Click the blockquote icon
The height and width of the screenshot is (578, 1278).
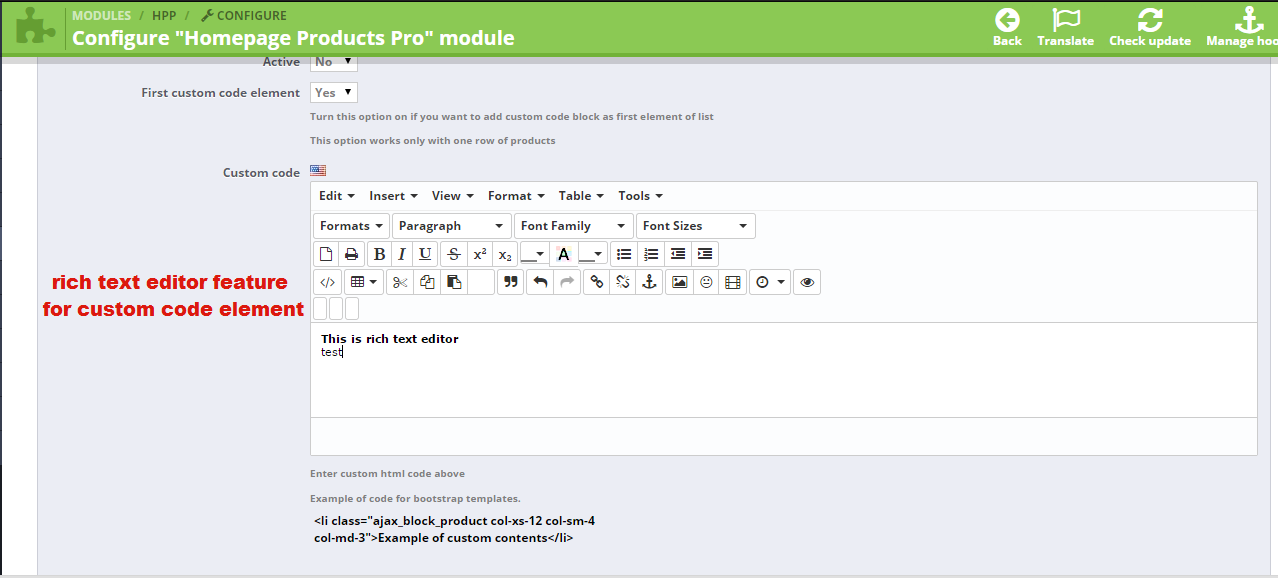511,282
